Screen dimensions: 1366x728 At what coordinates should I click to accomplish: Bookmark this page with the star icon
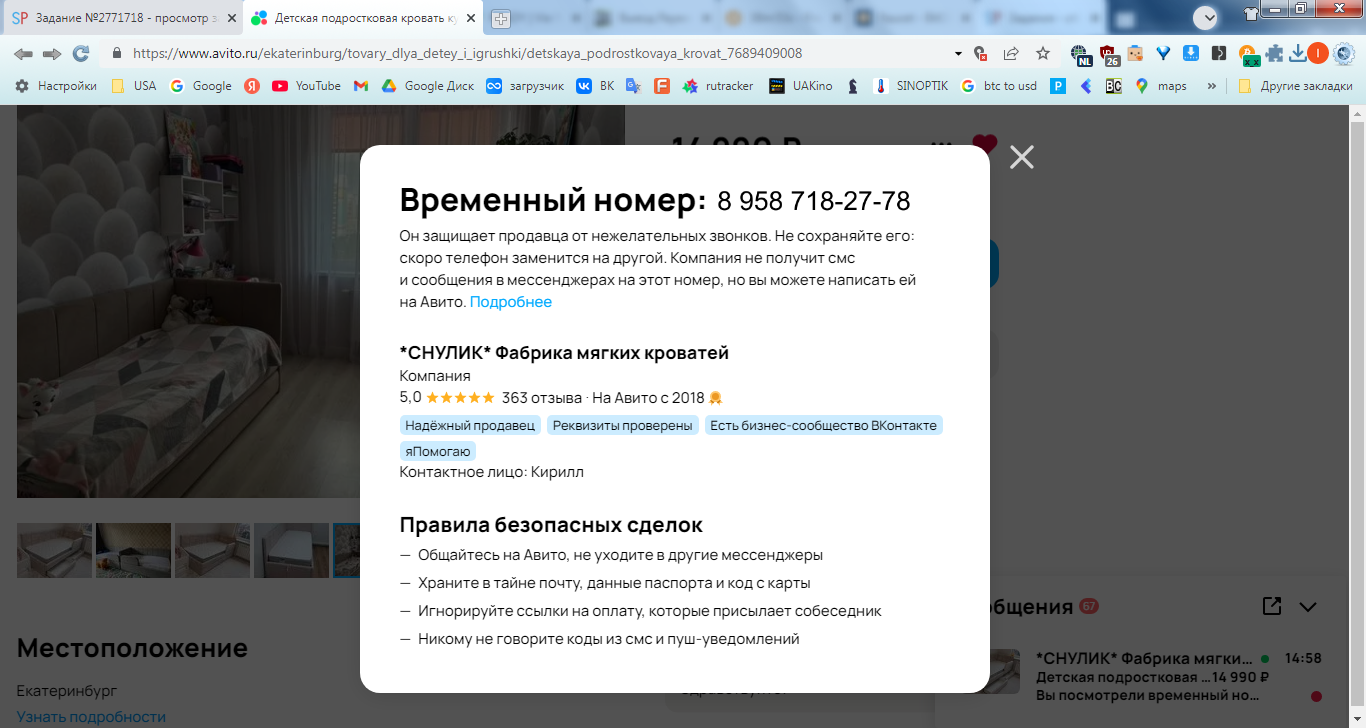[x=1043, y=53]
